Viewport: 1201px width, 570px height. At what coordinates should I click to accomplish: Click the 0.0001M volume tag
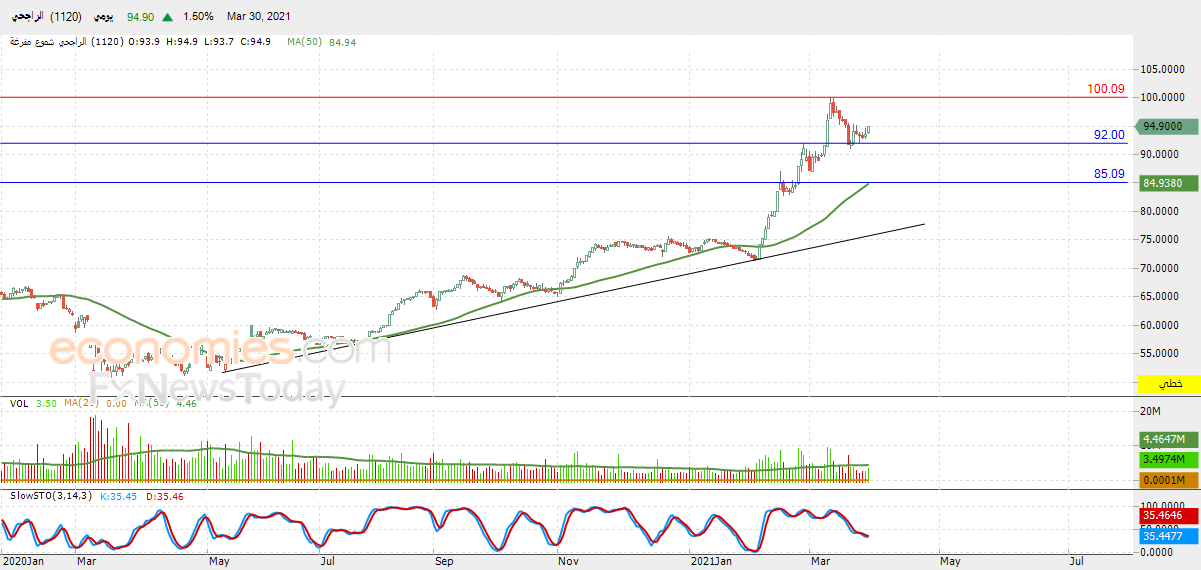point(1169,481)
